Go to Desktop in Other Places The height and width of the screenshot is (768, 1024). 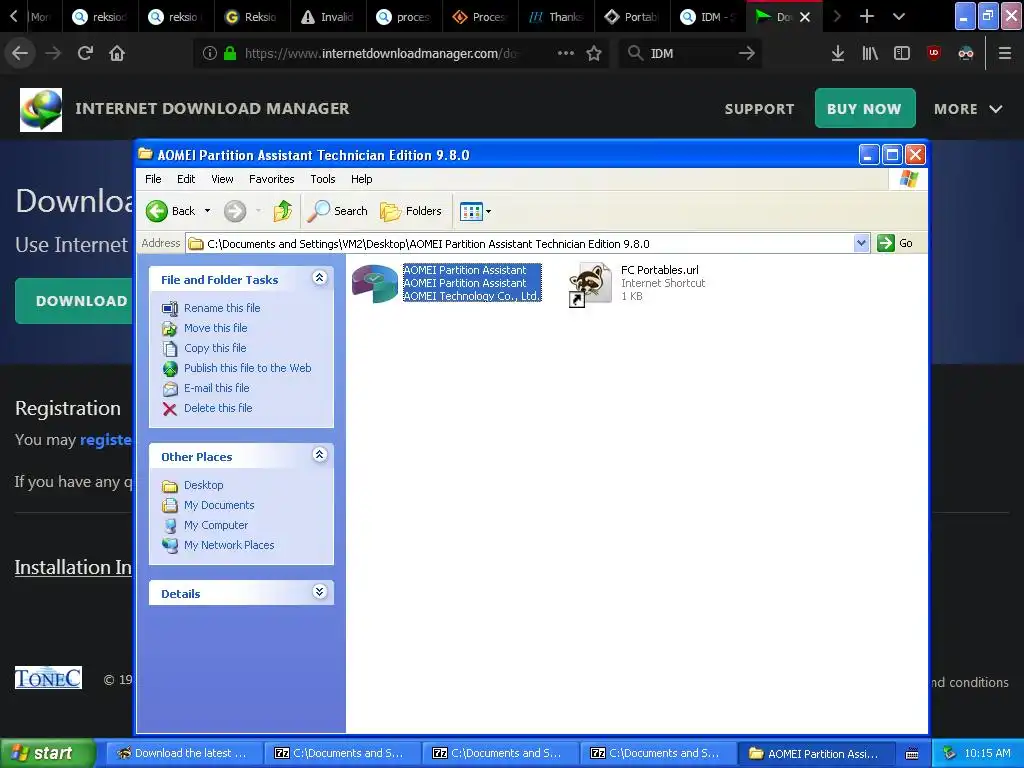[203, 485]
